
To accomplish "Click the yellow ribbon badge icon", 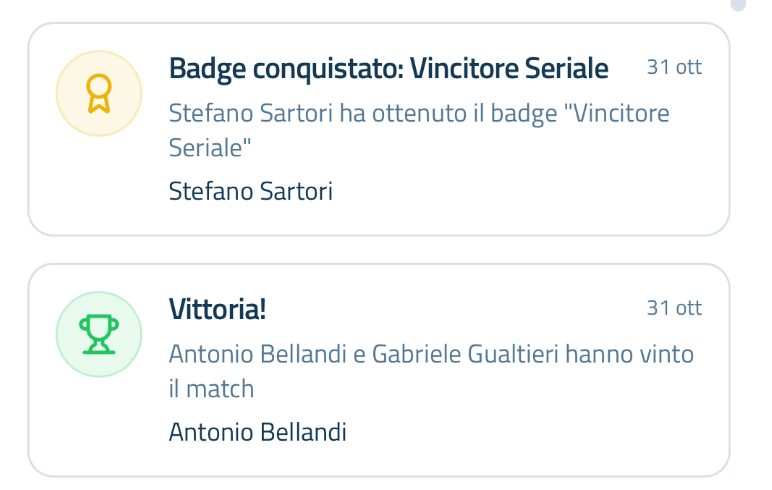I will click(x=97, y=93).
